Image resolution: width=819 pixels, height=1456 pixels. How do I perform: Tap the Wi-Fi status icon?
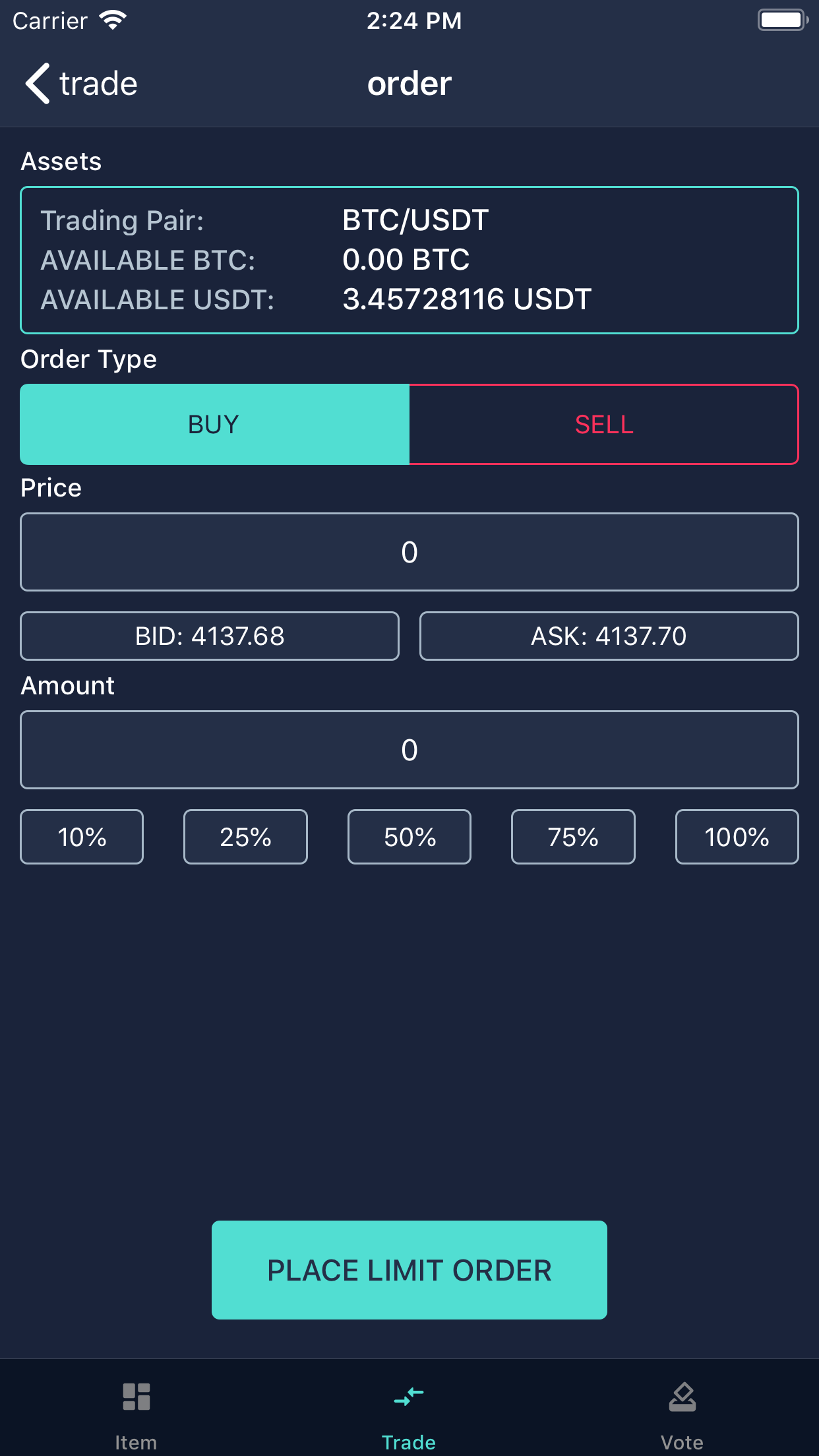(x=113, y=20)
